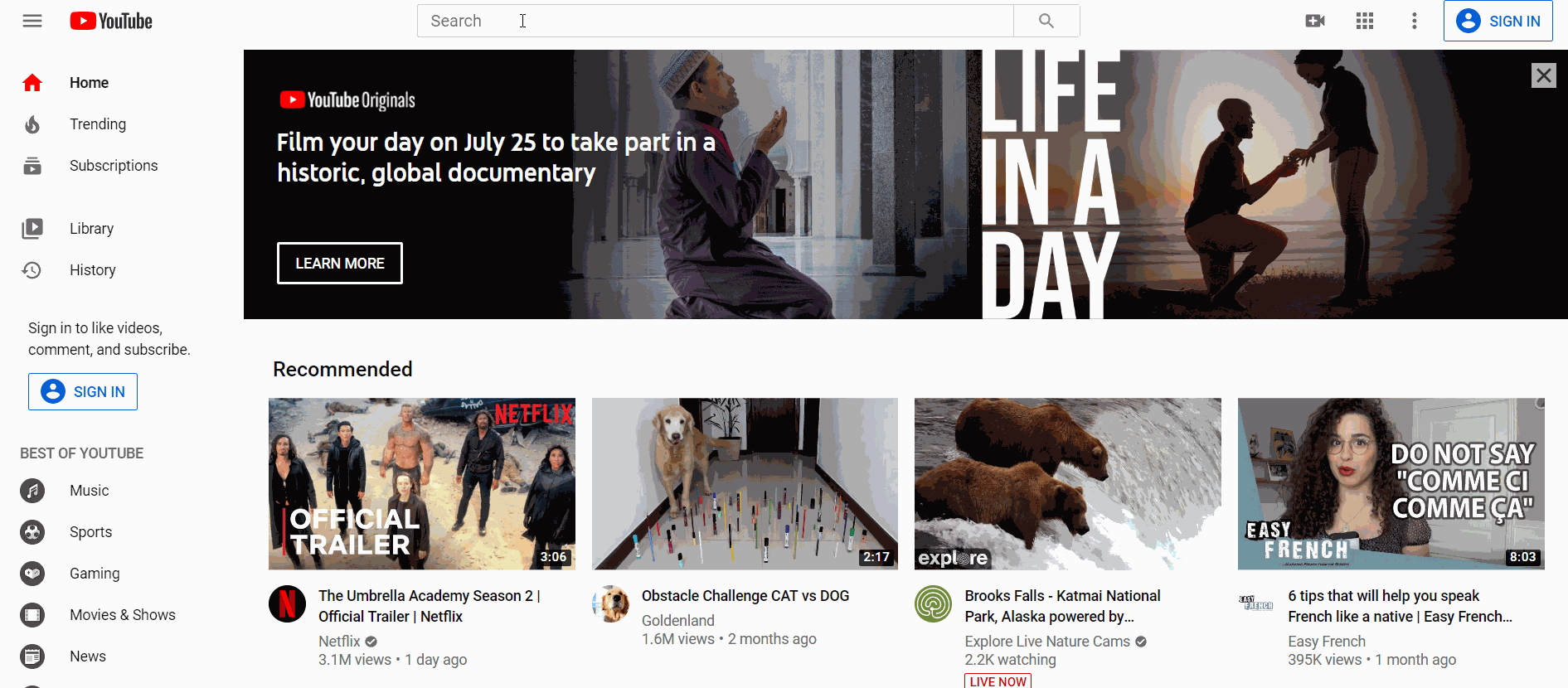Visit Explore Live Nature Cams channel link
Screen dimensions: 1568x688
tap(1047, 642)
